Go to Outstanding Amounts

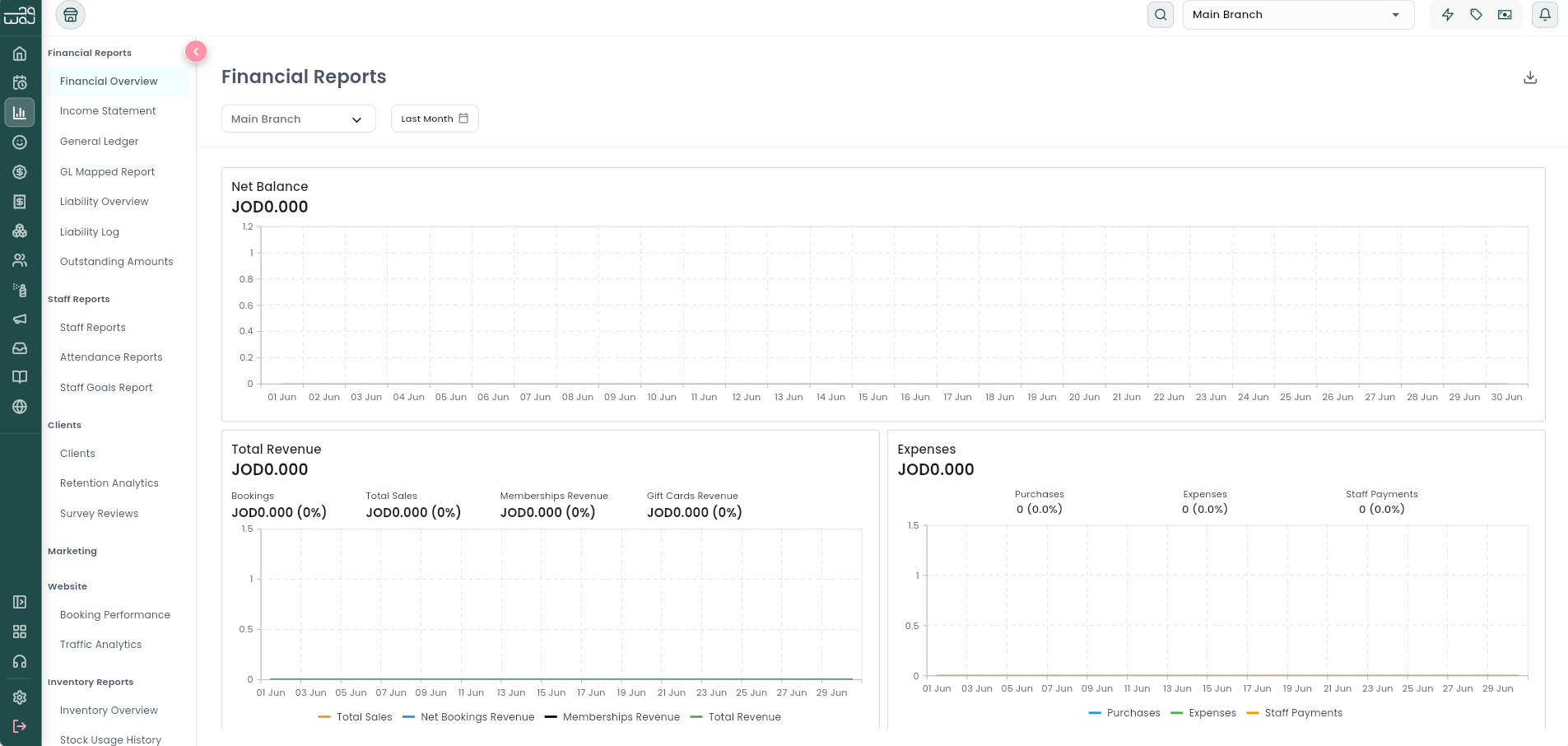point(116,262)
